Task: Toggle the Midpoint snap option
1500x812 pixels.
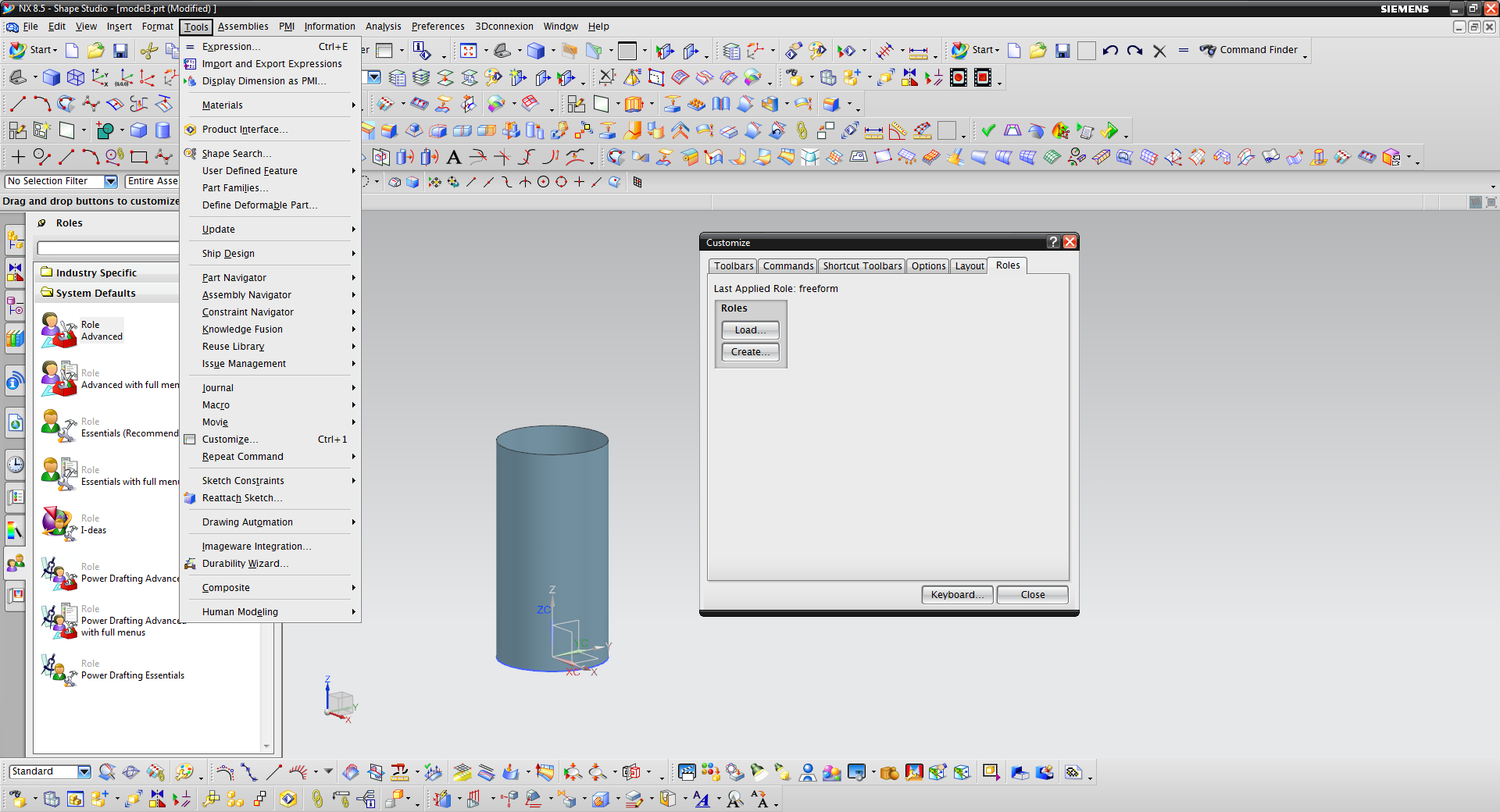Action: [x=489, y=182]
